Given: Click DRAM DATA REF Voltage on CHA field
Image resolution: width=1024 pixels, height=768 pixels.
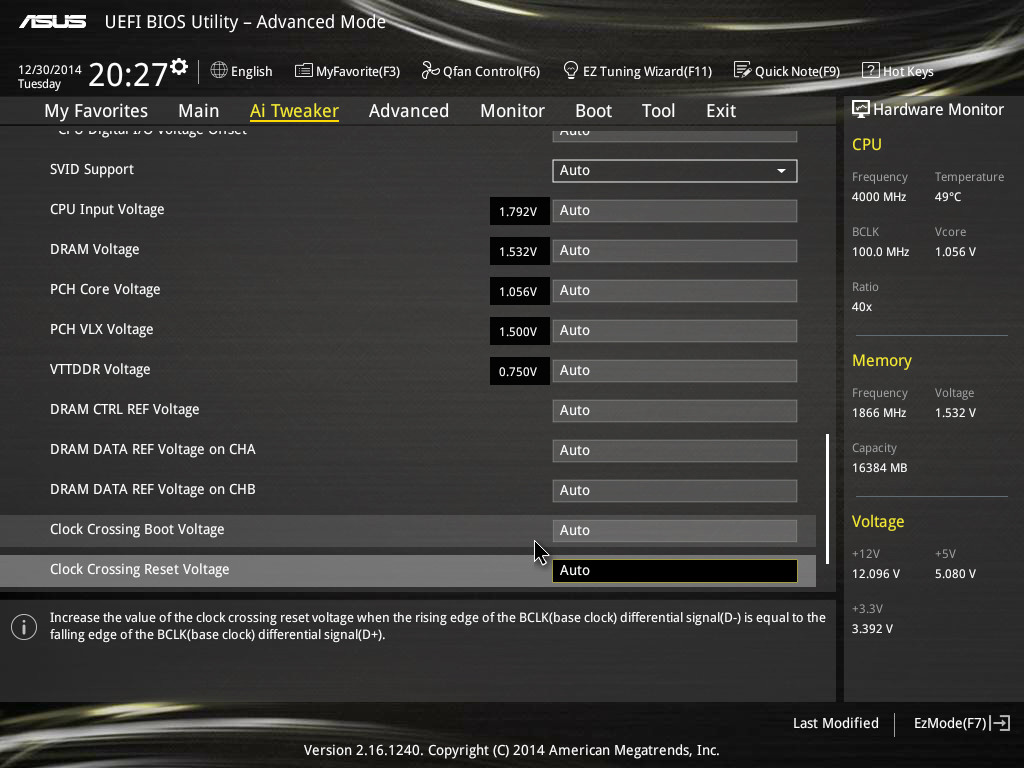Looking at the screenshot, I should click(x=675, y=451).
